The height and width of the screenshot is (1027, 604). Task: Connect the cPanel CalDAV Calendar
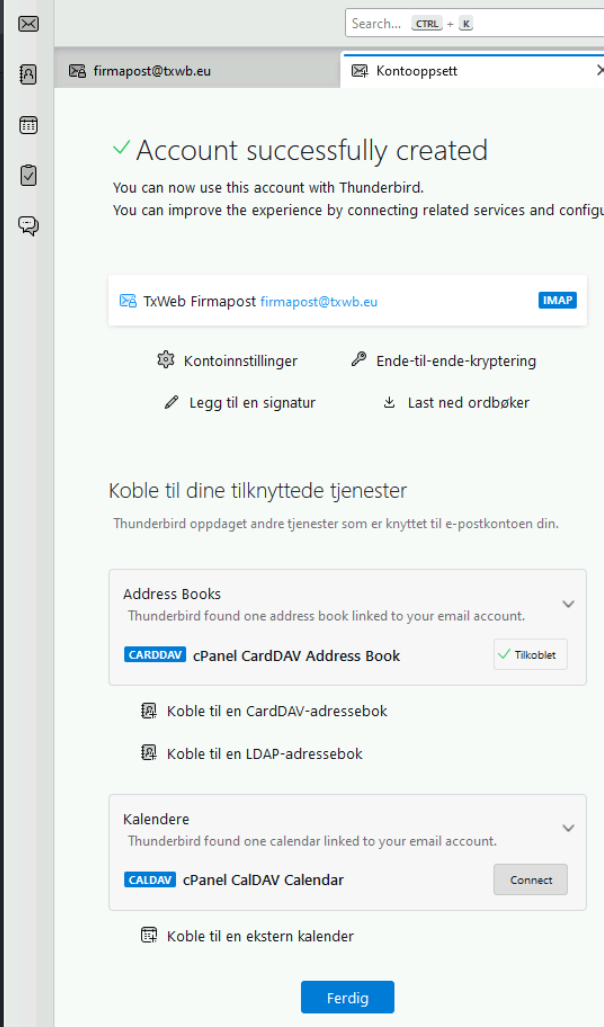[530, 880]
